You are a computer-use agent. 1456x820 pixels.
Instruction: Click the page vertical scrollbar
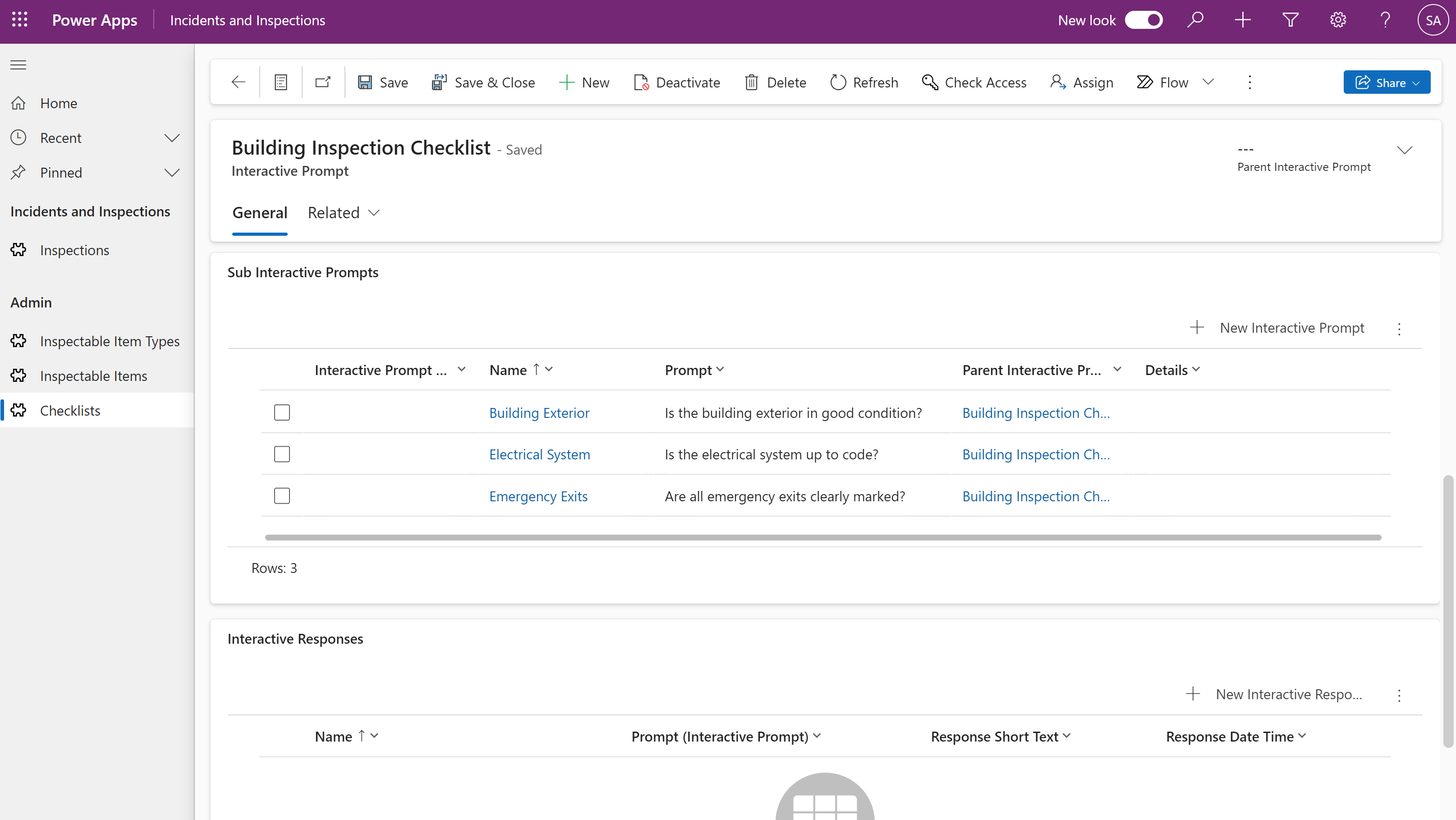tap(1447, 611)
